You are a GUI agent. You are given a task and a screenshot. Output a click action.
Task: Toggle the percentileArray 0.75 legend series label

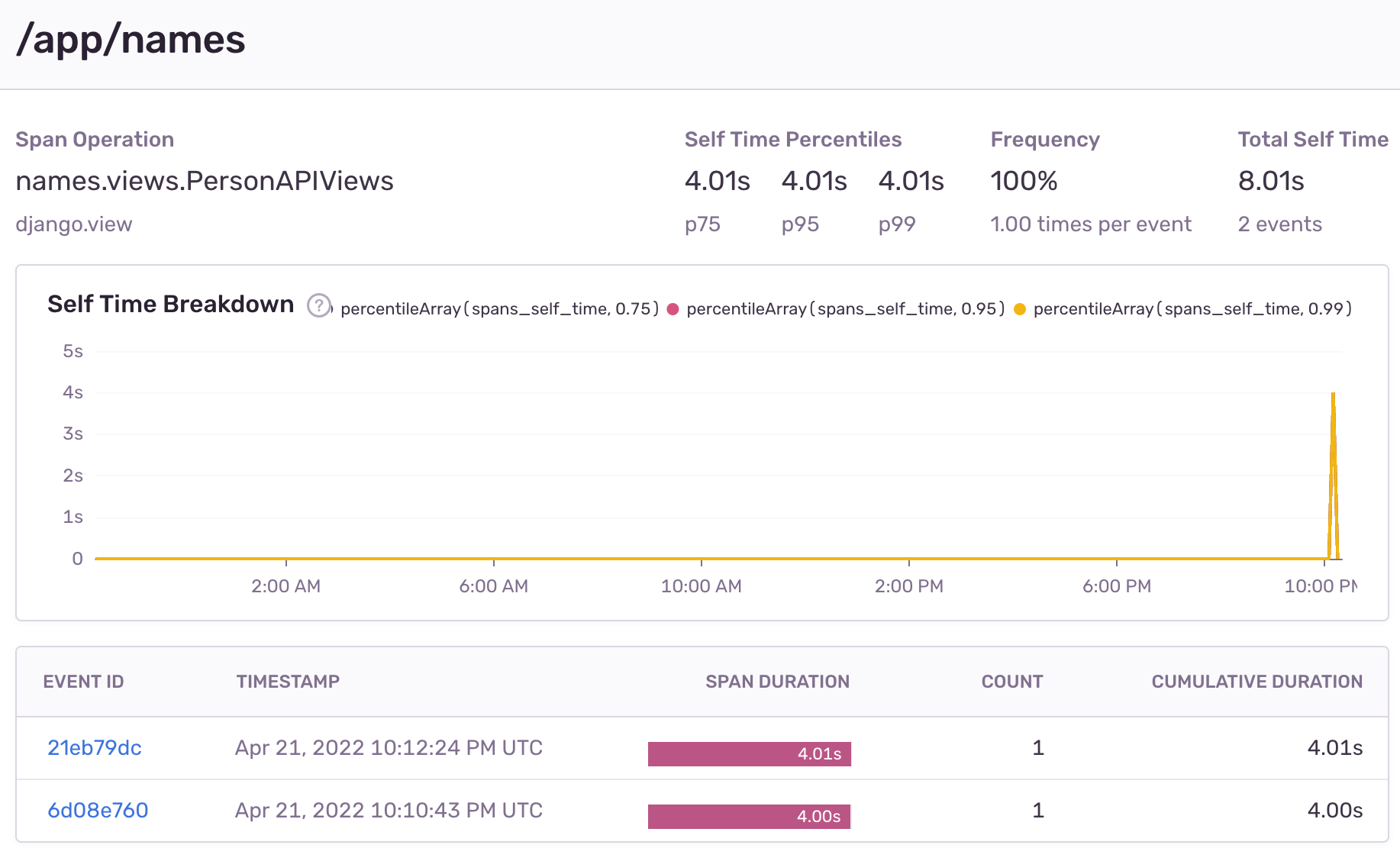499,309
